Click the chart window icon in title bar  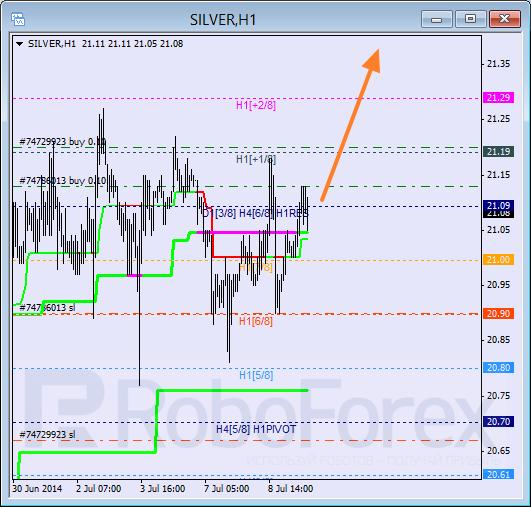tap(18, 19)
